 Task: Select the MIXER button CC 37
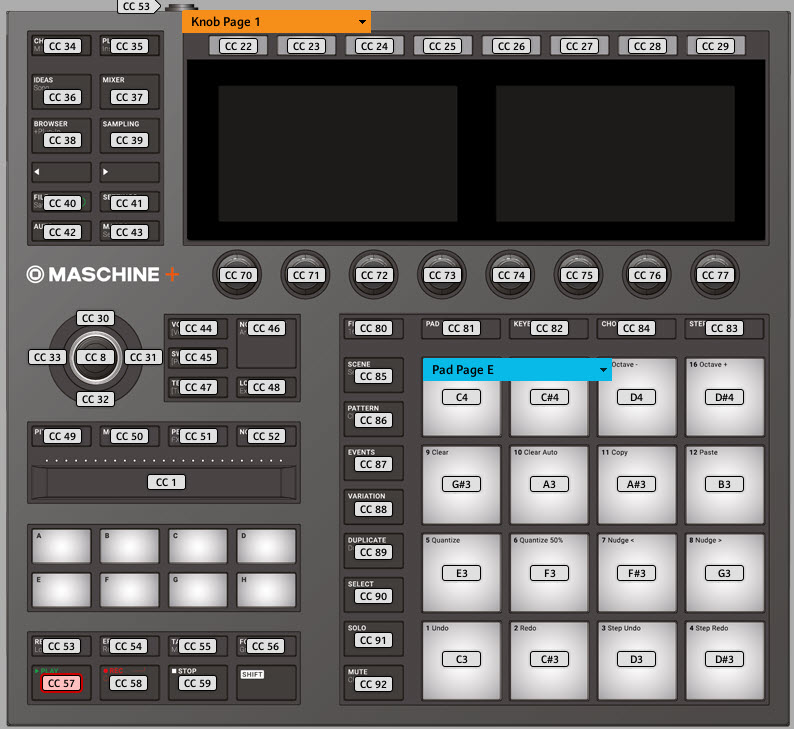pyautogui.click(x=130, y=92)
